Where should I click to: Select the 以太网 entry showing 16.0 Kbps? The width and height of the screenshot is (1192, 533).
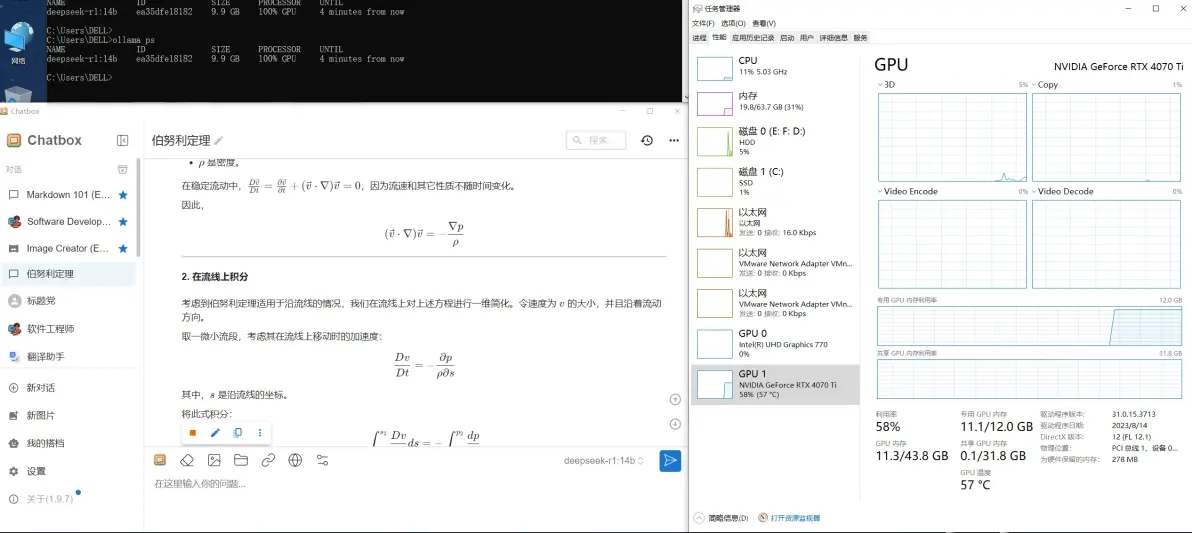click(775, 222)
